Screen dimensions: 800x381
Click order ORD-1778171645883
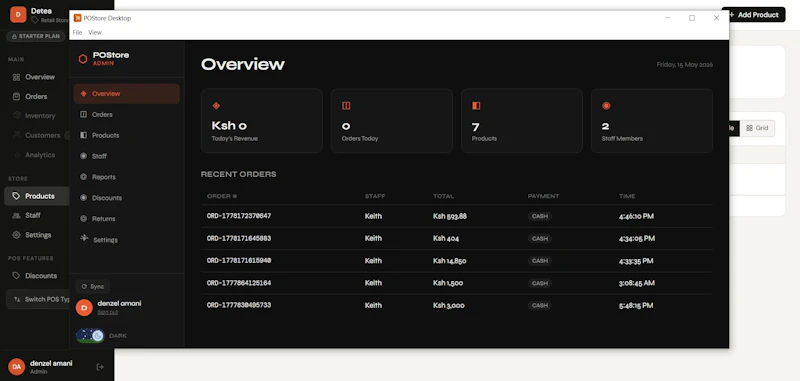click(239, 238)
